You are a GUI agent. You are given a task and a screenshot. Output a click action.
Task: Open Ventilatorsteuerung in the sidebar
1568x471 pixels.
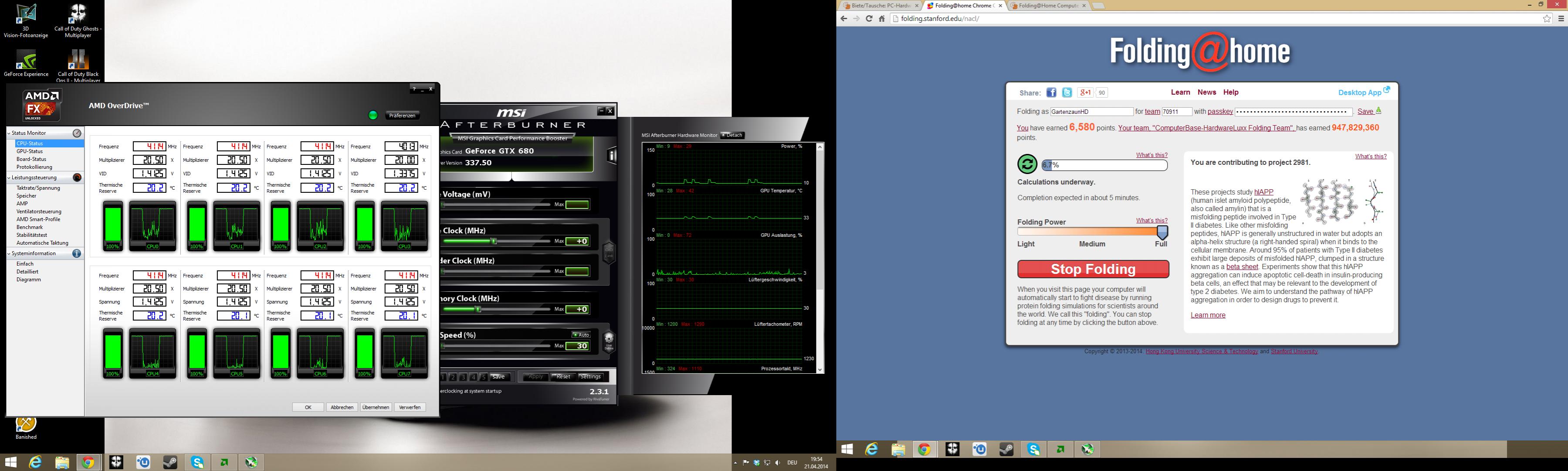point(39,212)
